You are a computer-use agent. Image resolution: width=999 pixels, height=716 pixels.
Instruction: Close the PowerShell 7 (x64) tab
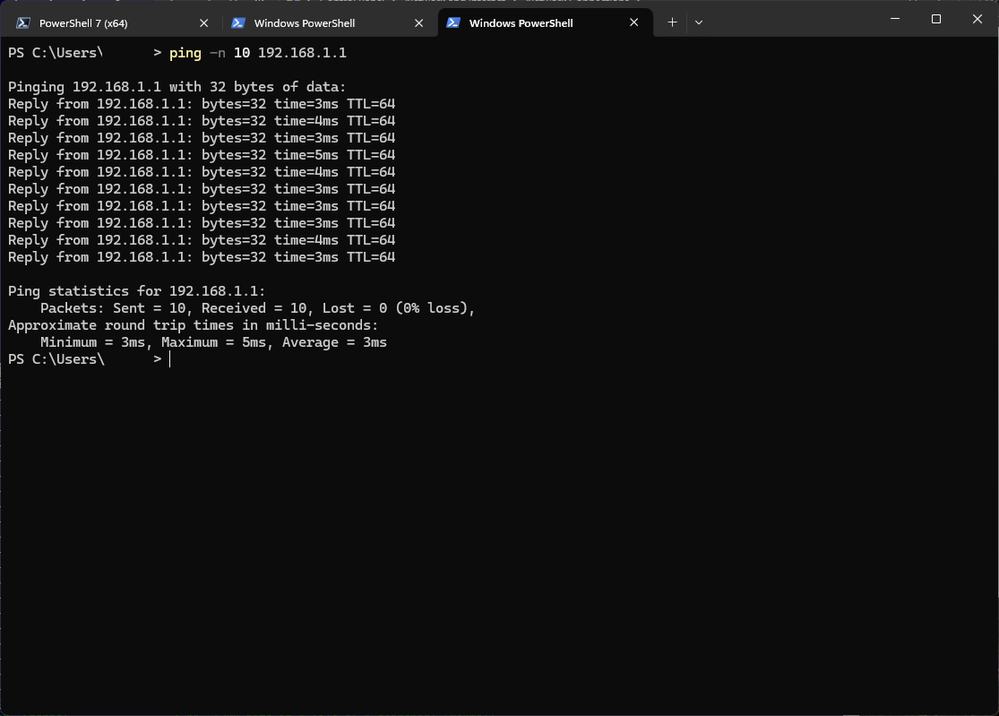[x=204, y=23]
